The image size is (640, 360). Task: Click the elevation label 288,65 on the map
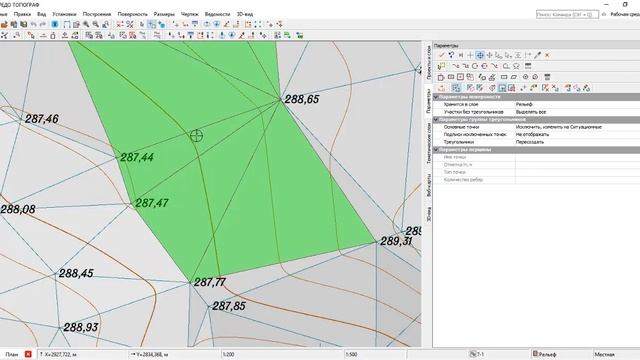[302, 99]
